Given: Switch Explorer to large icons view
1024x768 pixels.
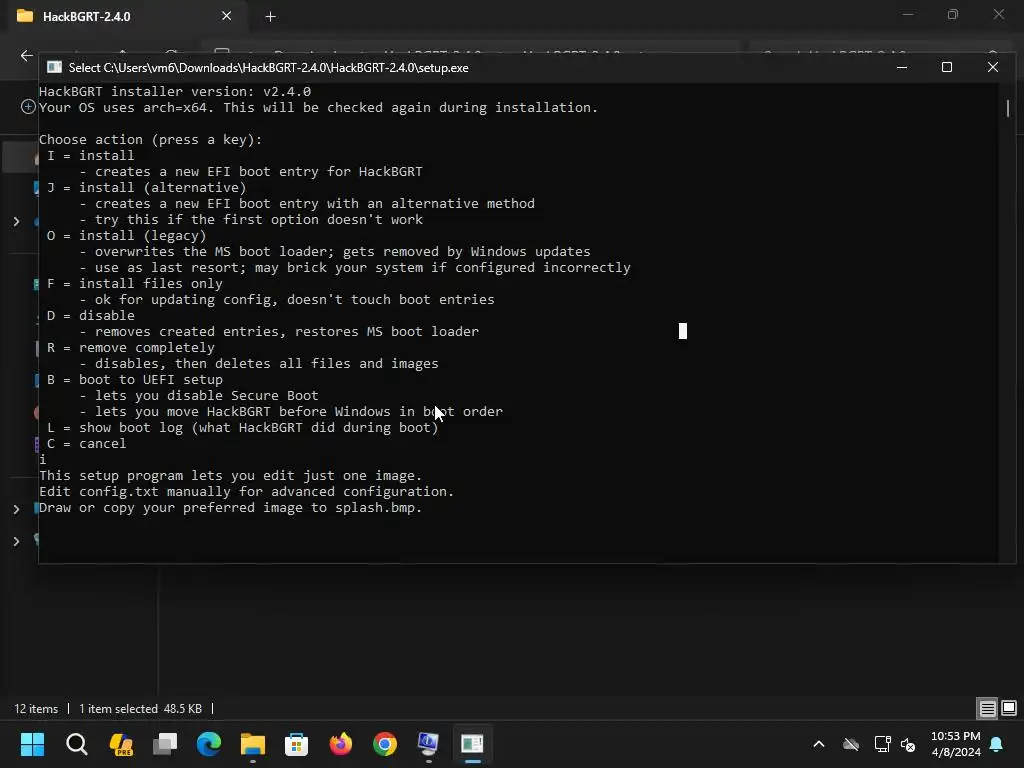Looking at the screenshot, I should 1009,708.
